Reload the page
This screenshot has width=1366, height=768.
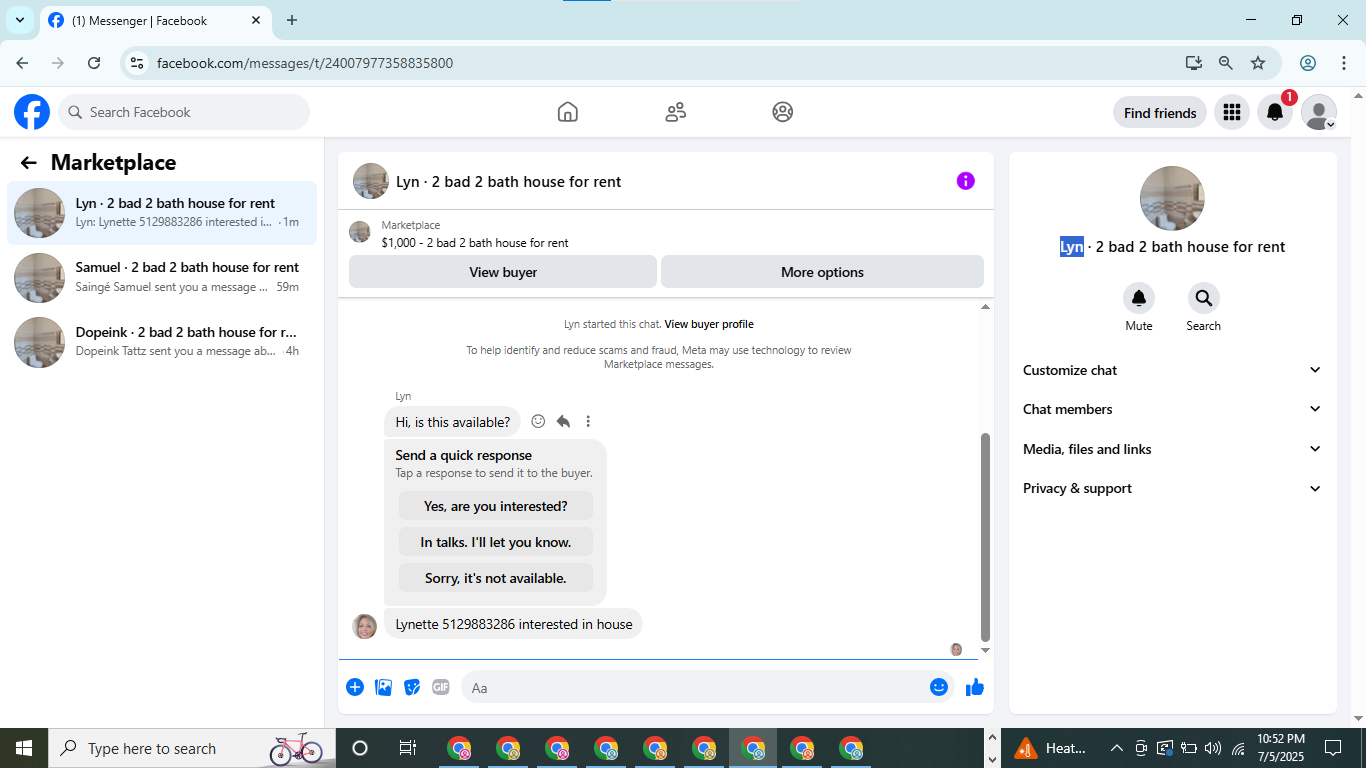pos(94,63)
